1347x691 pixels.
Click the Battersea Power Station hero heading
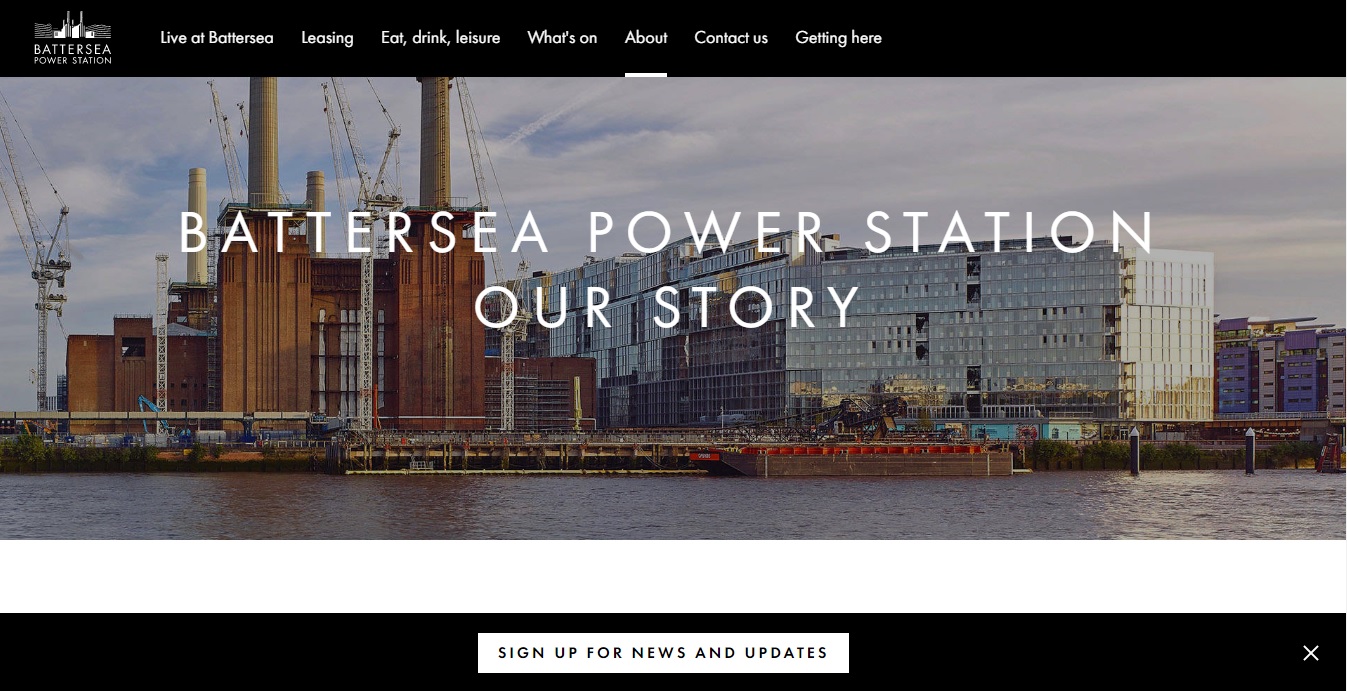click(x=667, y=232)
